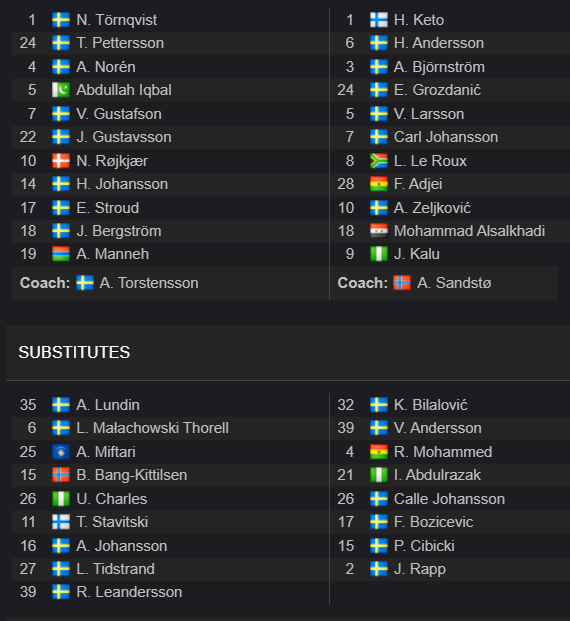Select coach A. Torstensson
This screenshot has width=570, height=621.
[x=149, y=283]
